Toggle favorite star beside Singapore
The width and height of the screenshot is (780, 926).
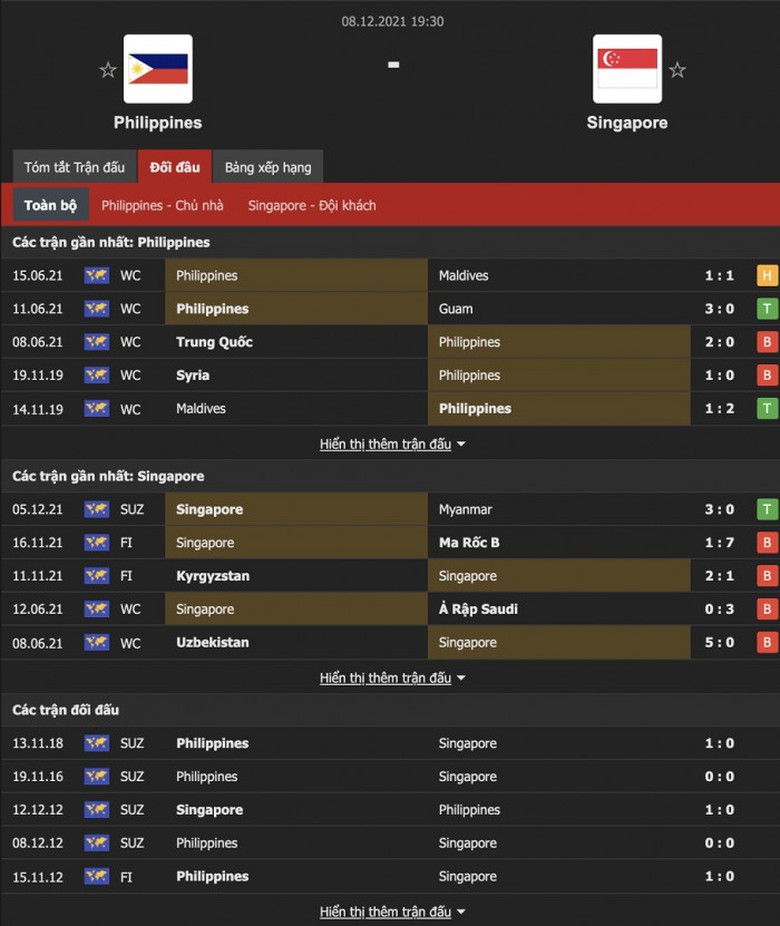tap(677, 70)
